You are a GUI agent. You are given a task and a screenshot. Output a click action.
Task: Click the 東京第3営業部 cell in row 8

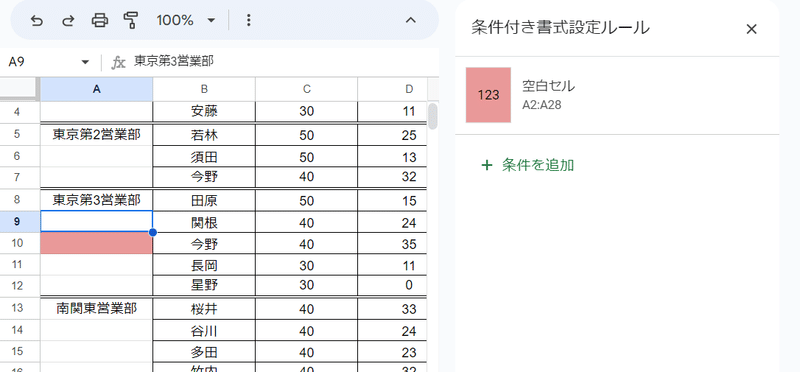(96, 201)
